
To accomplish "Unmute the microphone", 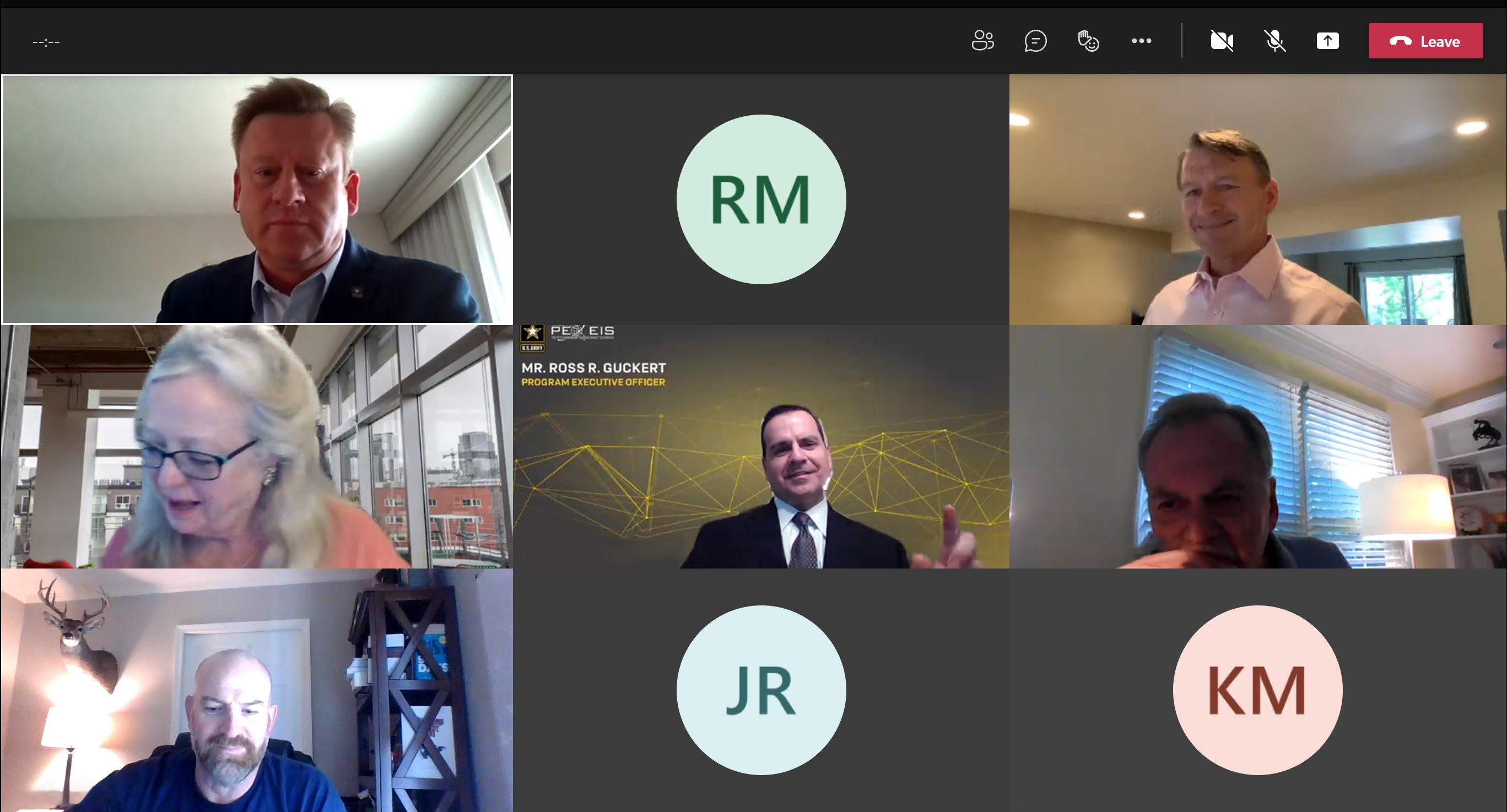I will coord(1274,41).
